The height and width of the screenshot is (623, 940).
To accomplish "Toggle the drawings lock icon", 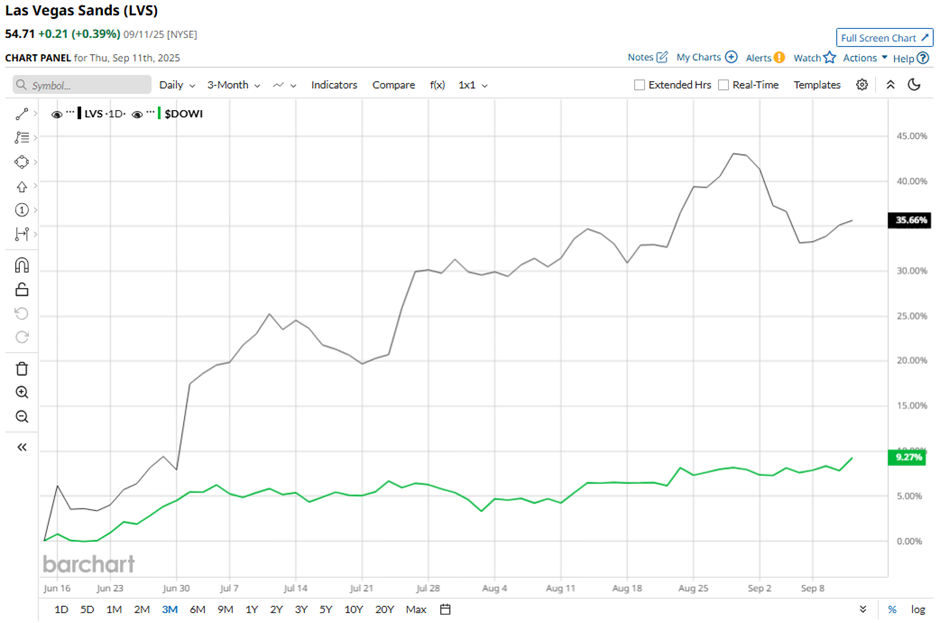I will coord(22,290).
